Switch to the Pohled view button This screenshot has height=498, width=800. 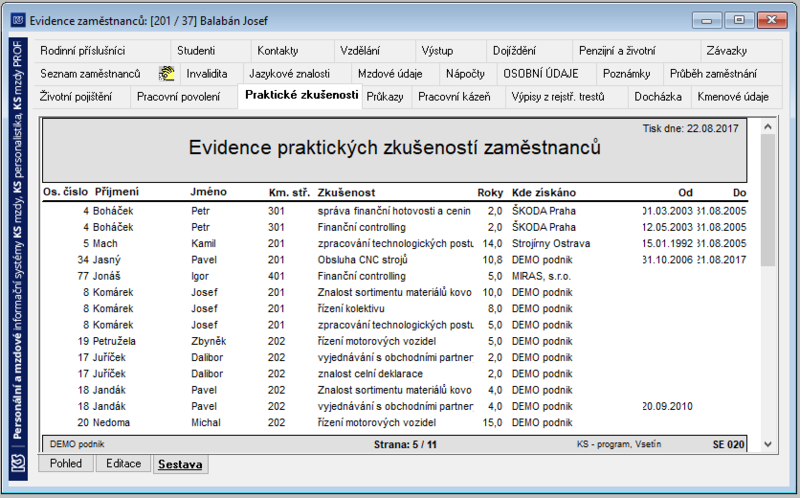[x=66, y=464]
